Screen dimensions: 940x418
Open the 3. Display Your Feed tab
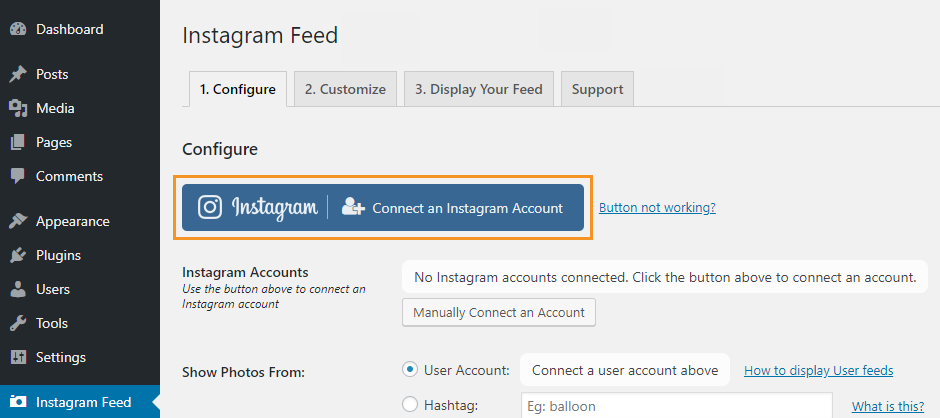pyautogui.click(x=478, y=89)
